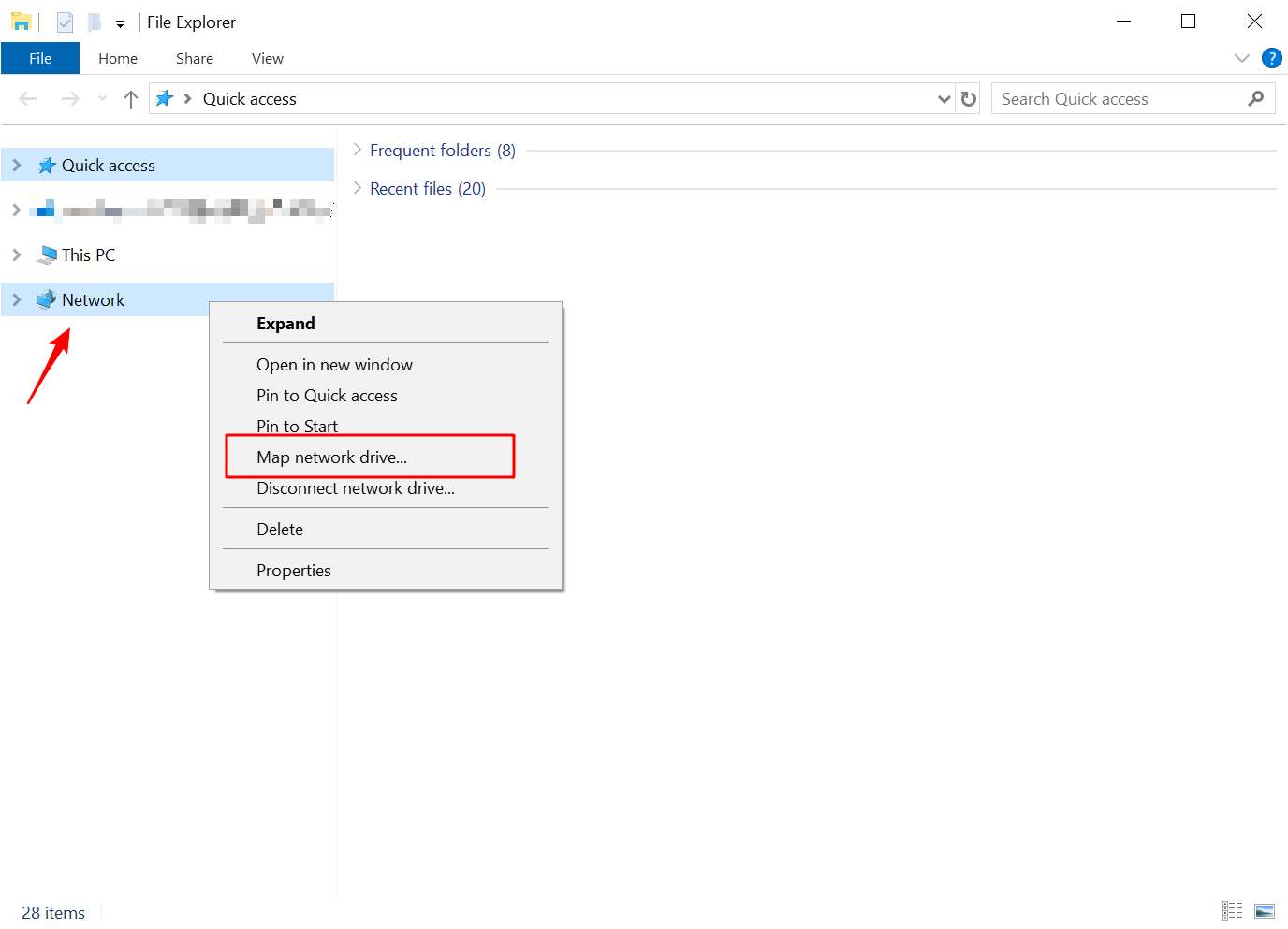Expand Quick access in the navigation pane

tap(17, 165)
